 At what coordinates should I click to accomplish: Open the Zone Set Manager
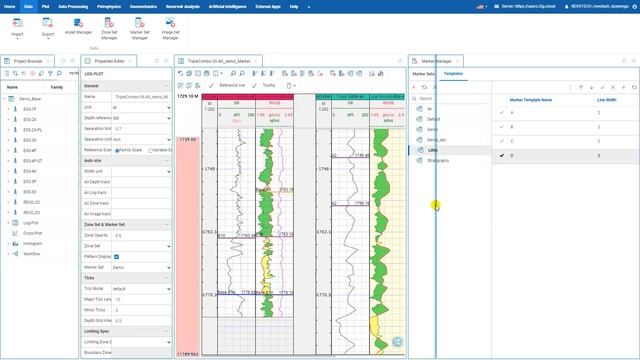pyautogui.click(x=109, y=29)
